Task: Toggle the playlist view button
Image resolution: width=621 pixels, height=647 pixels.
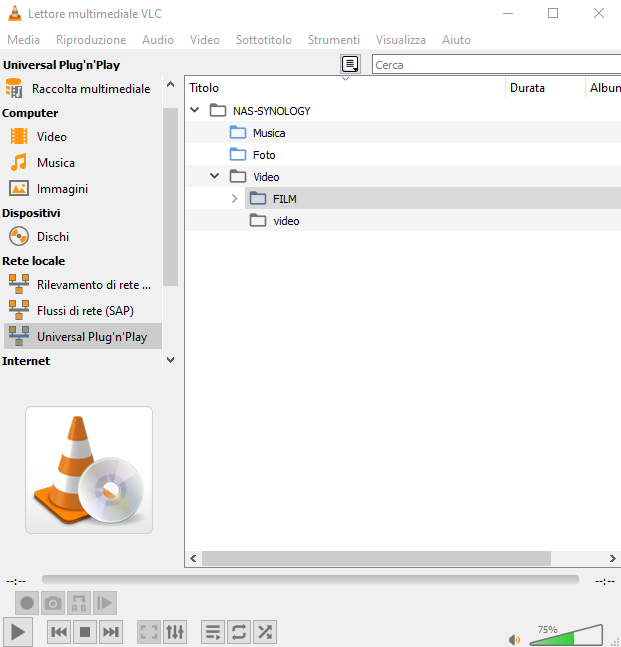Action: (213, 632)
